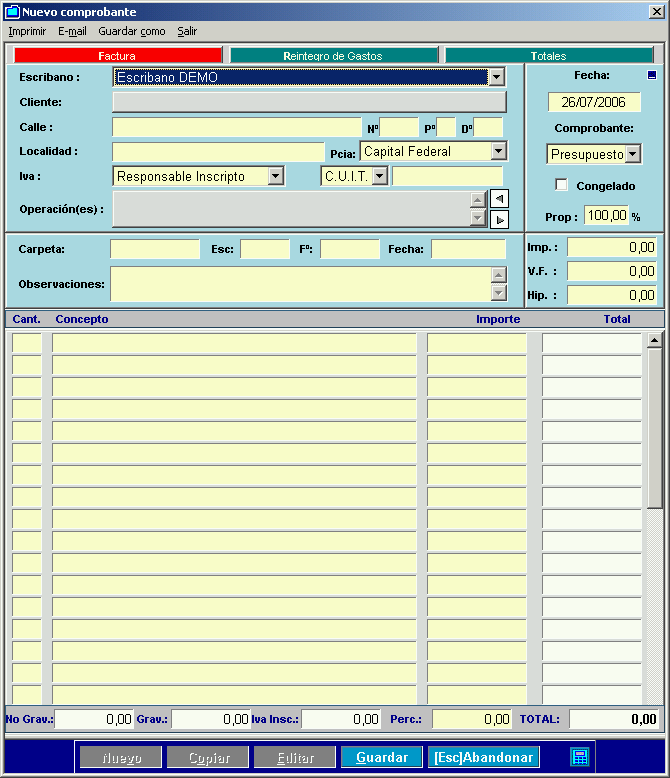Switch to the Totales tab
Screen dimensions: 670x778
pyautogui.click(x=548, y=55)
